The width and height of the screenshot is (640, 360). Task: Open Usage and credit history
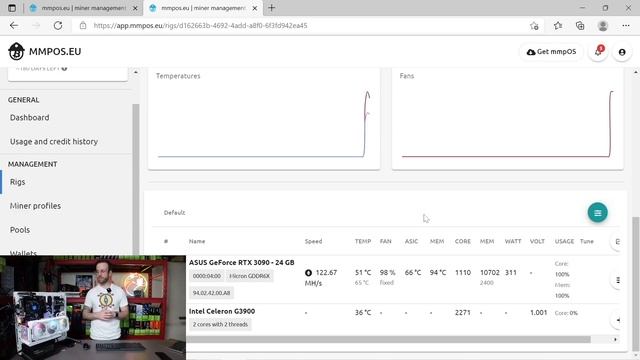tap(54, 142)
